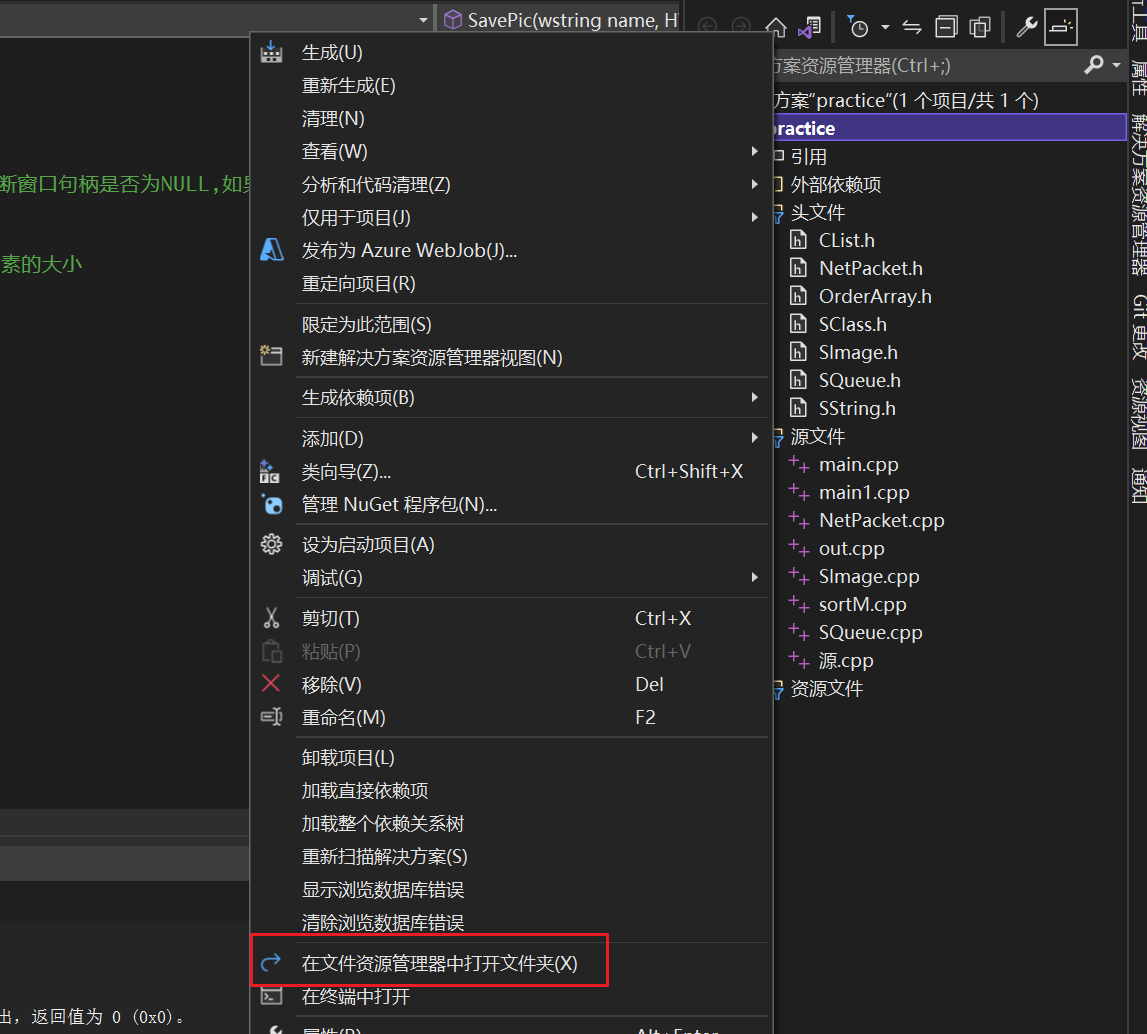1147x1034 pixels.
Task: Expand the 调试(G) submenu
Action: [754, 578]
